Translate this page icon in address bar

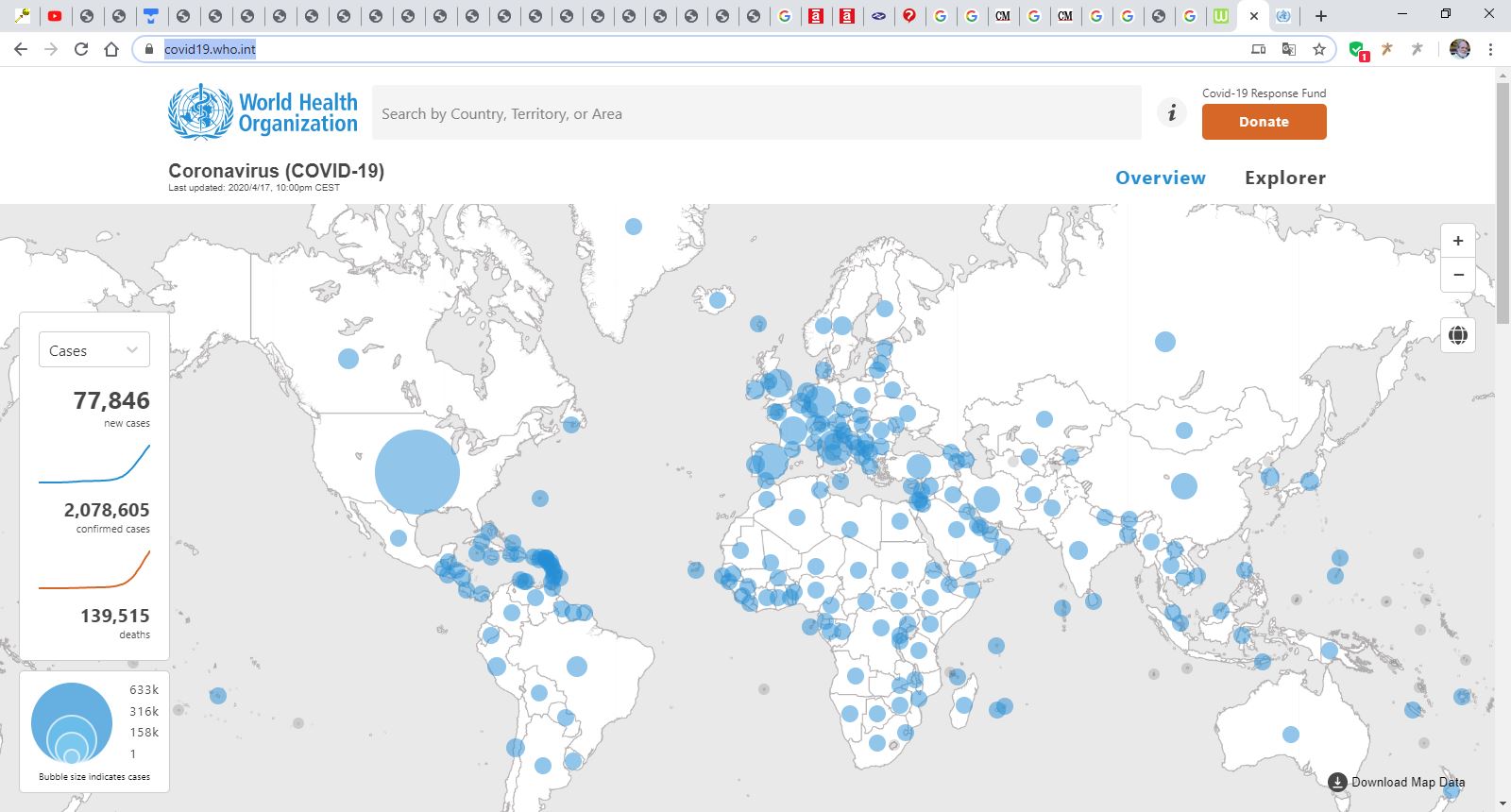[x=1289, y=49]
